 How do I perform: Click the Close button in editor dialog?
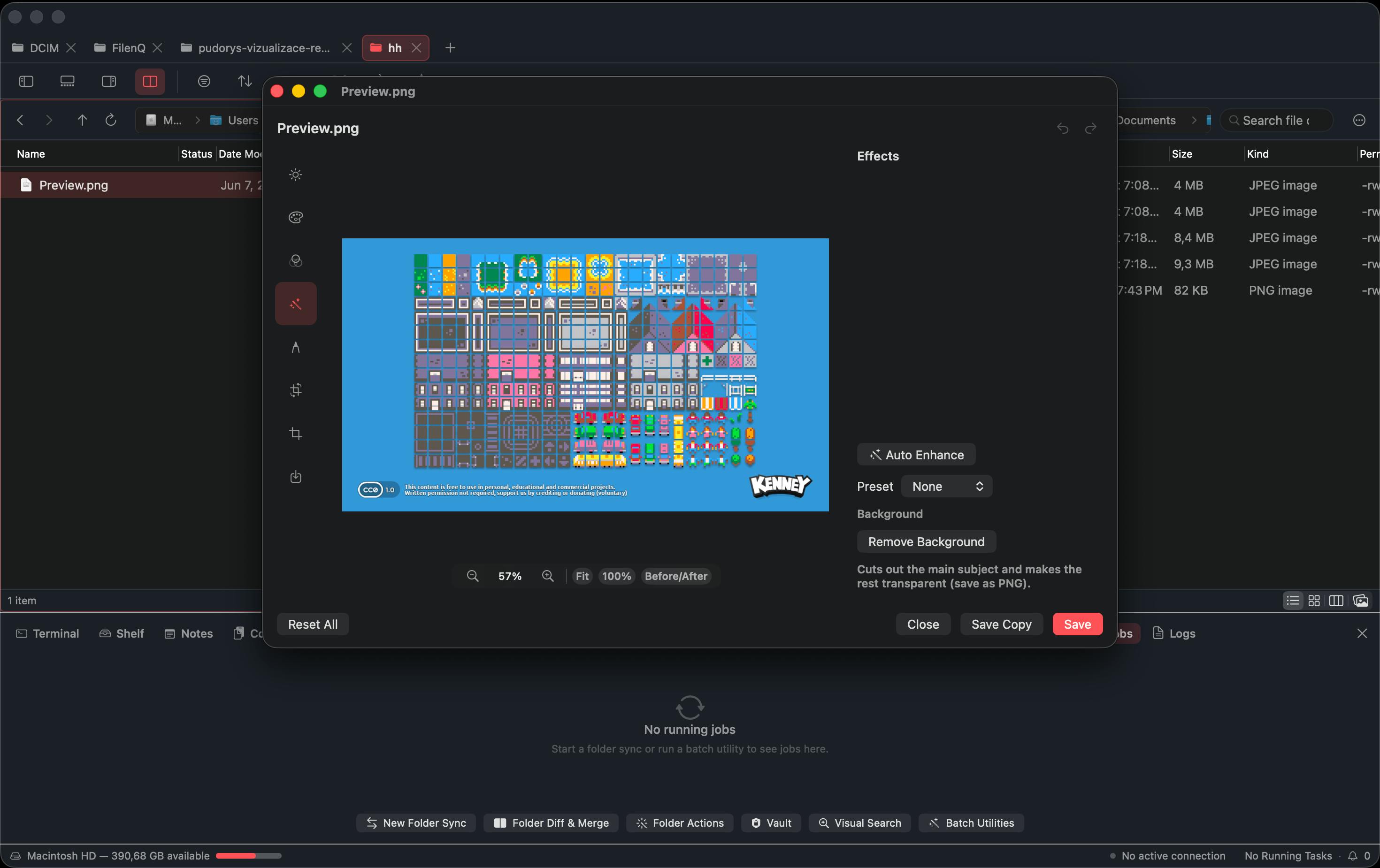(x=923, y=624)
